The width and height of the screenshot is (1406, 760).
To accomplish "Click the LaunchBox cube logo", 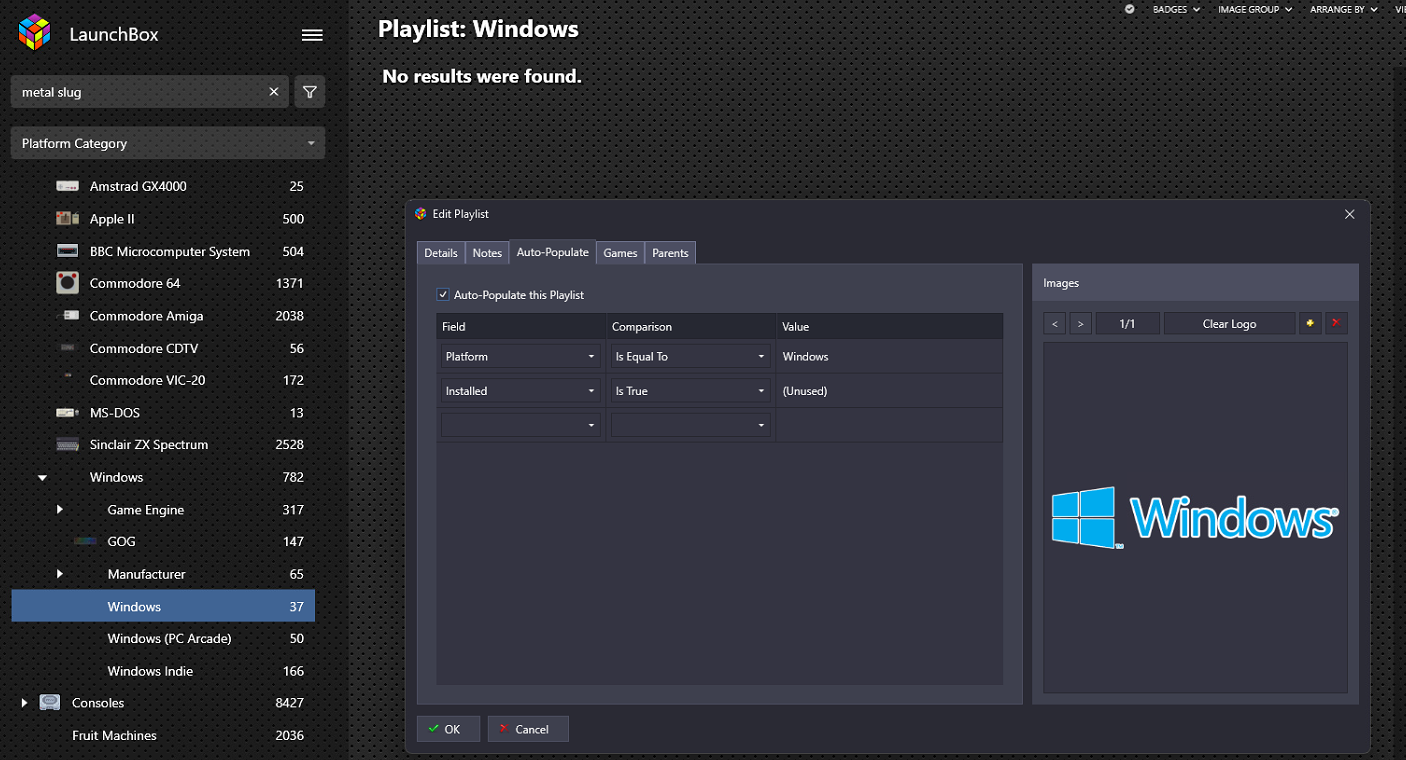I will pyautogui.click(x=34, y=33).
